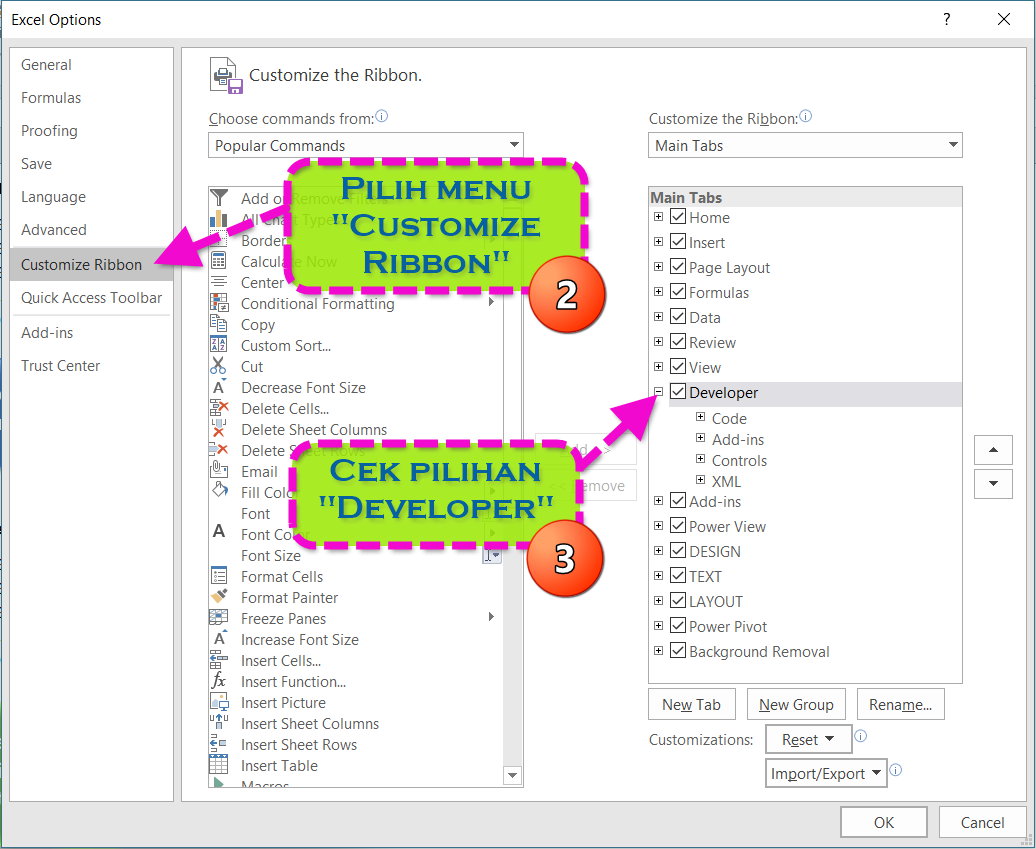The image size is (1036, 849).
Task: Expand the Home tab node
Action: 658,217
